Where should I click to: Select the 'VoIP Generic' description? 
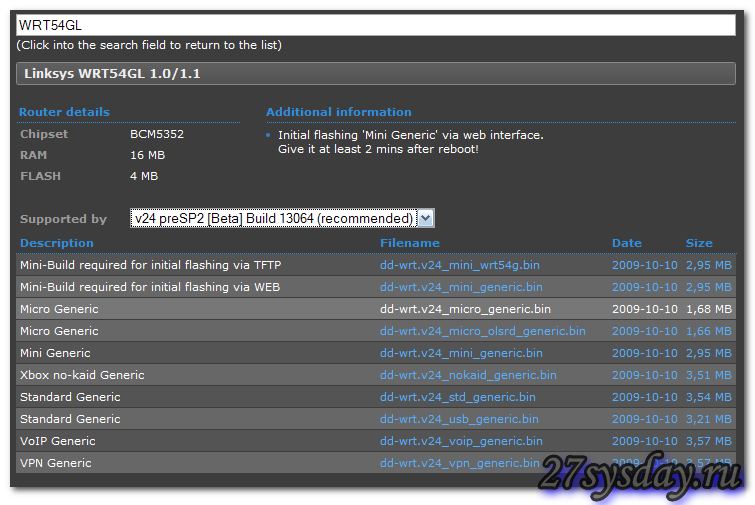(x=57, y=441)
